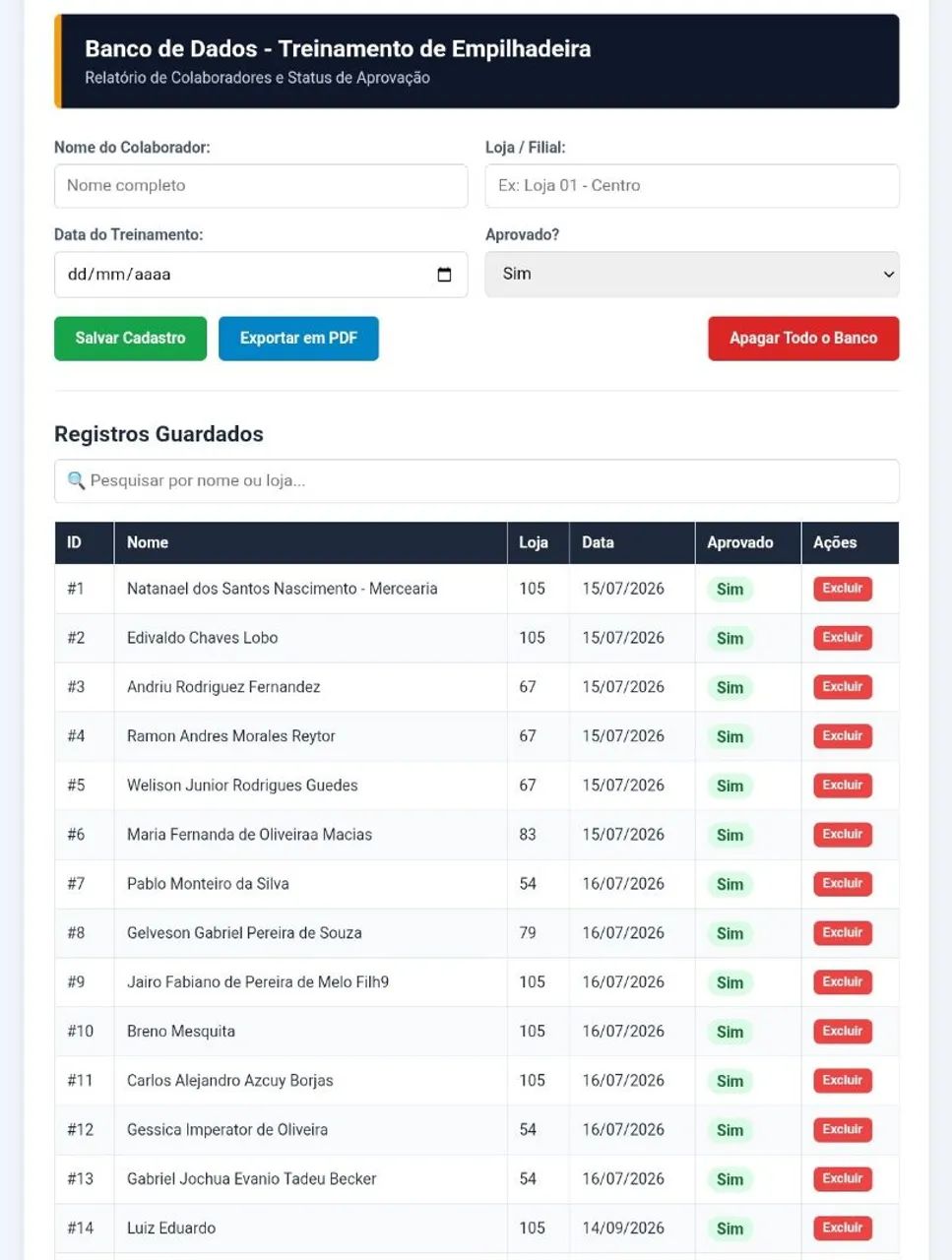Image resolution: width=952 pixels, height=1260 pixels.
Task: Remove Carlos Alejandro Azcuy Borjas record
Action: coord(843,1081)
